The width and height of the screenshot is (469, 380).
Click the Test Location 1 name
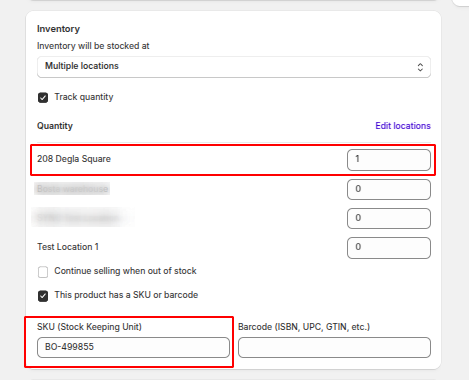(x=68, y=247)
